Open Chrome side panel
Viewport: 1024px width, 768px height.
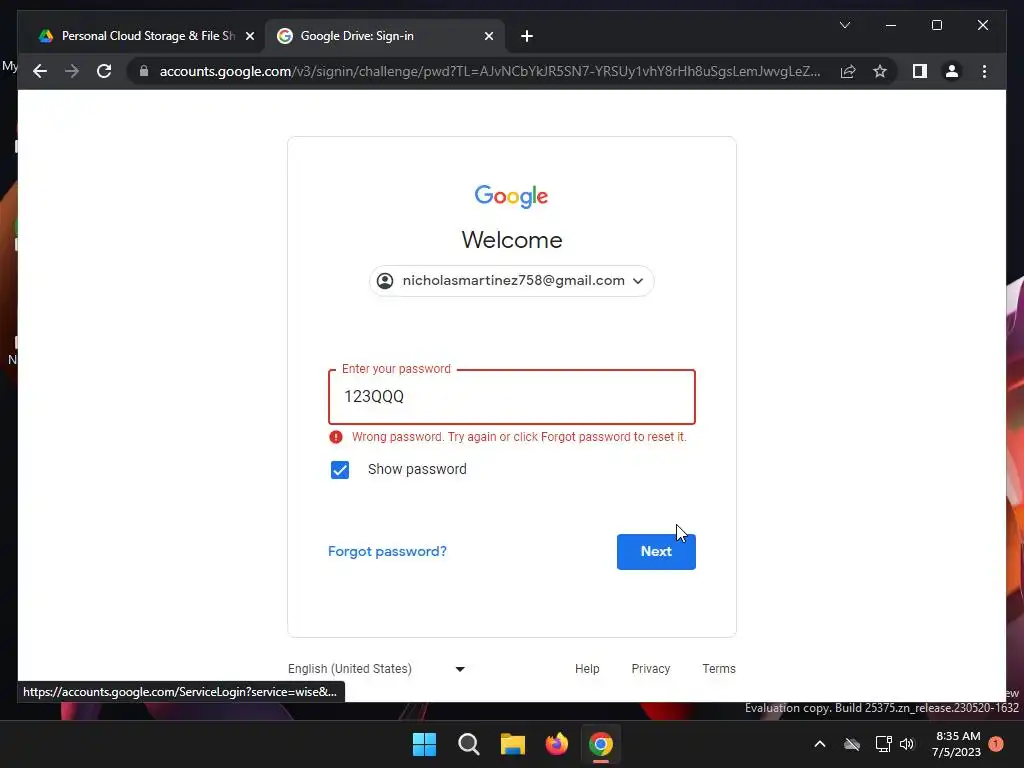click(x=920, y=71)
